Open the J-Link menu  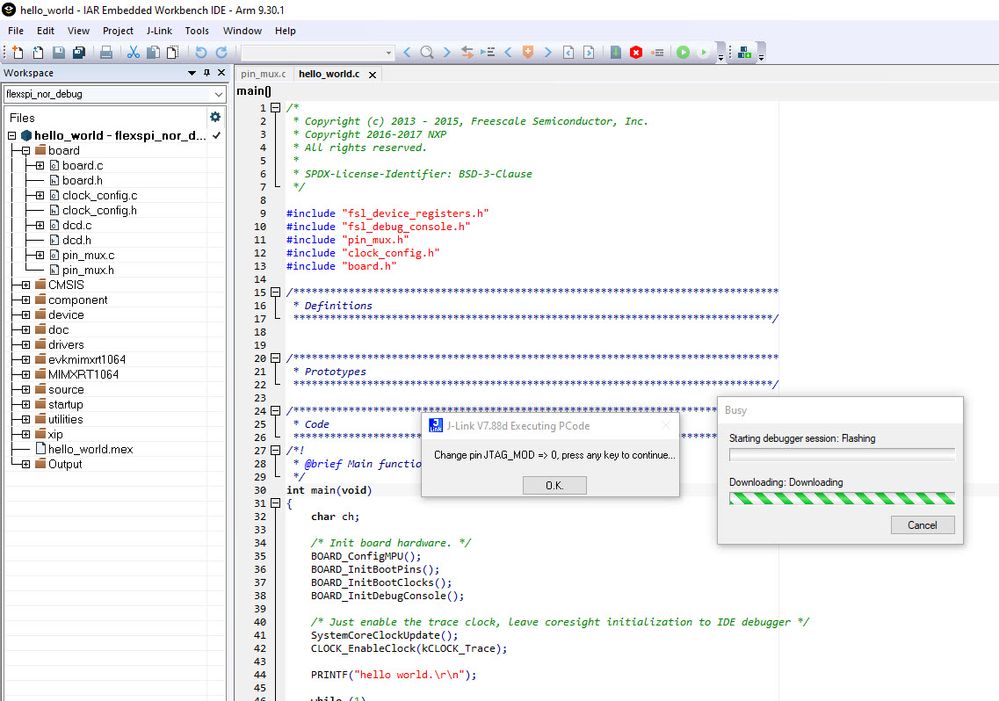coord(159,31)
